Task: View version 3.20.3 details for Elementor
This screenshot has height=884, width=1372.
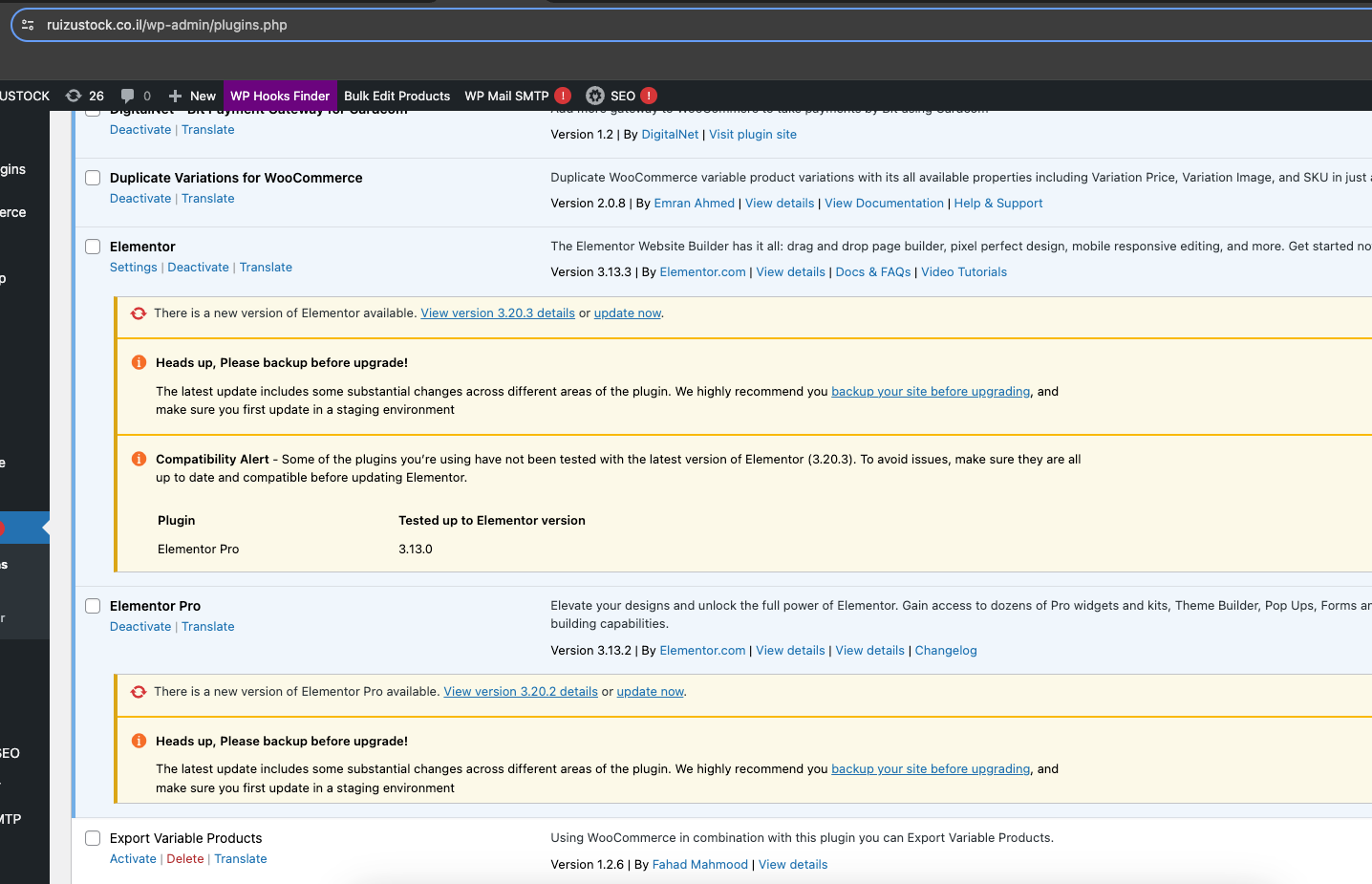Action: pyautogui.click(x=498, y=313)
